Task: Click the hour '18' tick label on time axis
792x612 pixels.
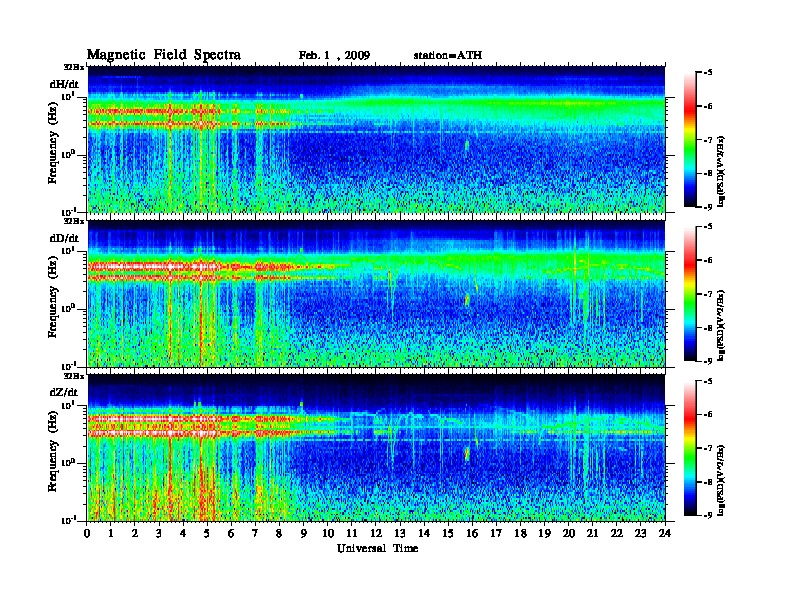Action: point(520,534)
